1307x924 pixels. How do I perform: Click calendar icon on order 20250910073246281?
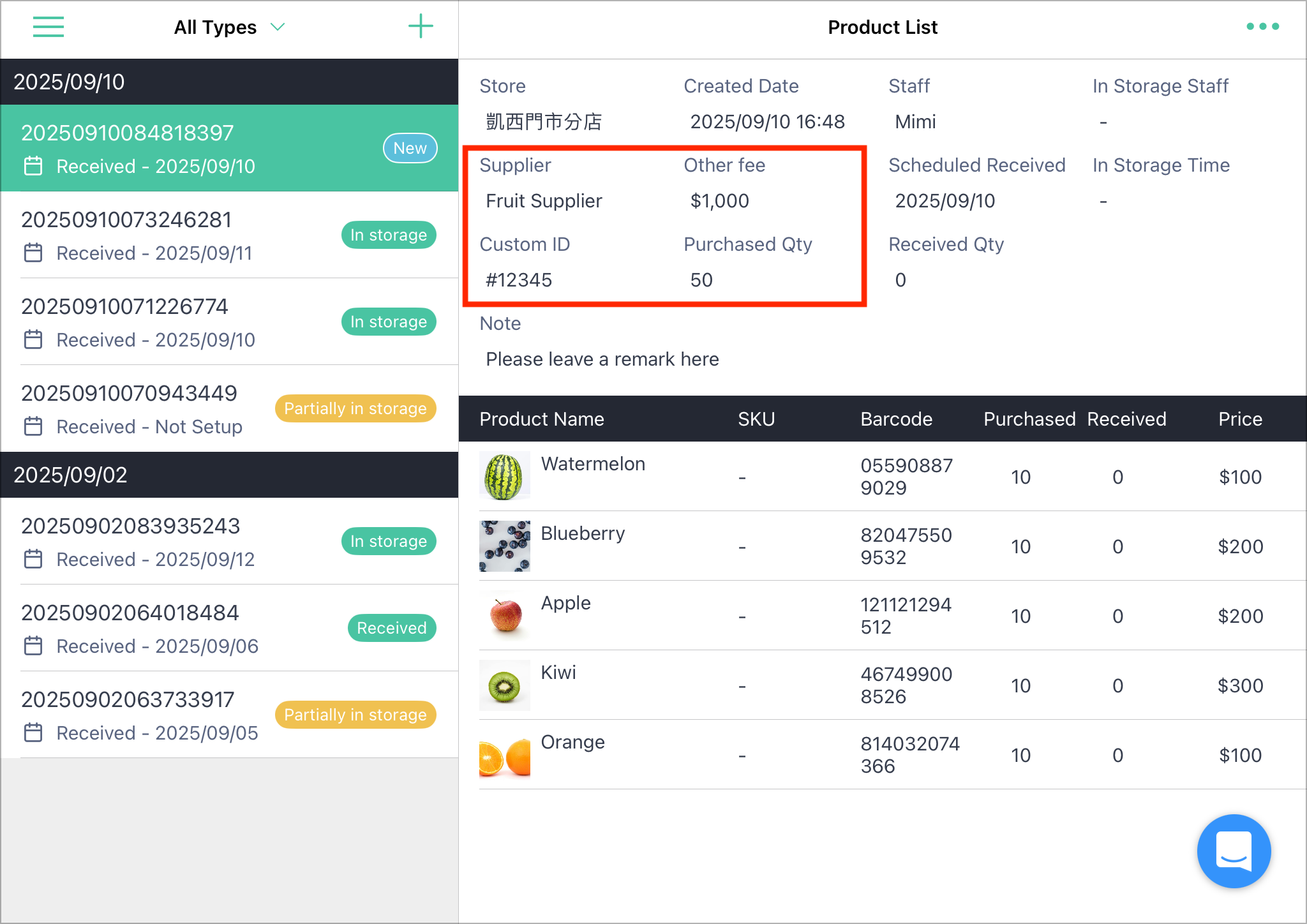coord(33,253)
